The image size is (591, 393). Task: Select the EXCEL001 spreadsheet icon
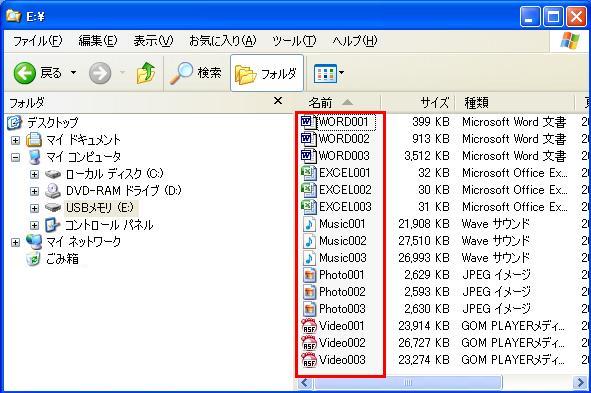[x=308, y=173]
